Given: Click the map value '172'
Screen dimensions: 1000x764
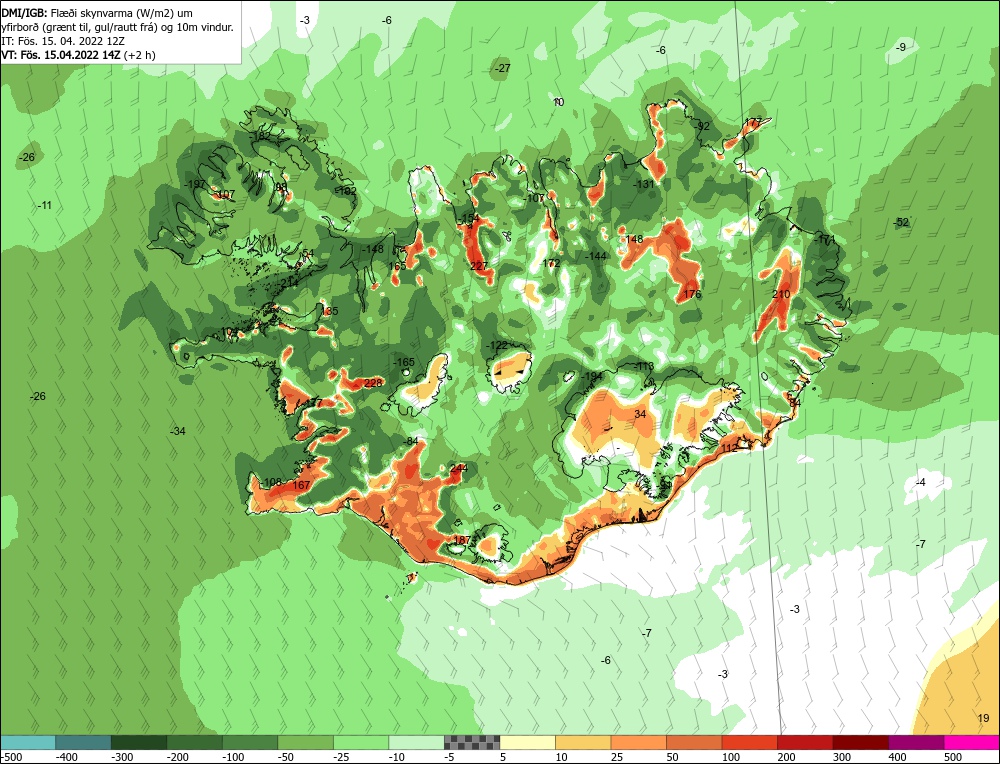Looking at the screenshot, I should pos(551,263).
